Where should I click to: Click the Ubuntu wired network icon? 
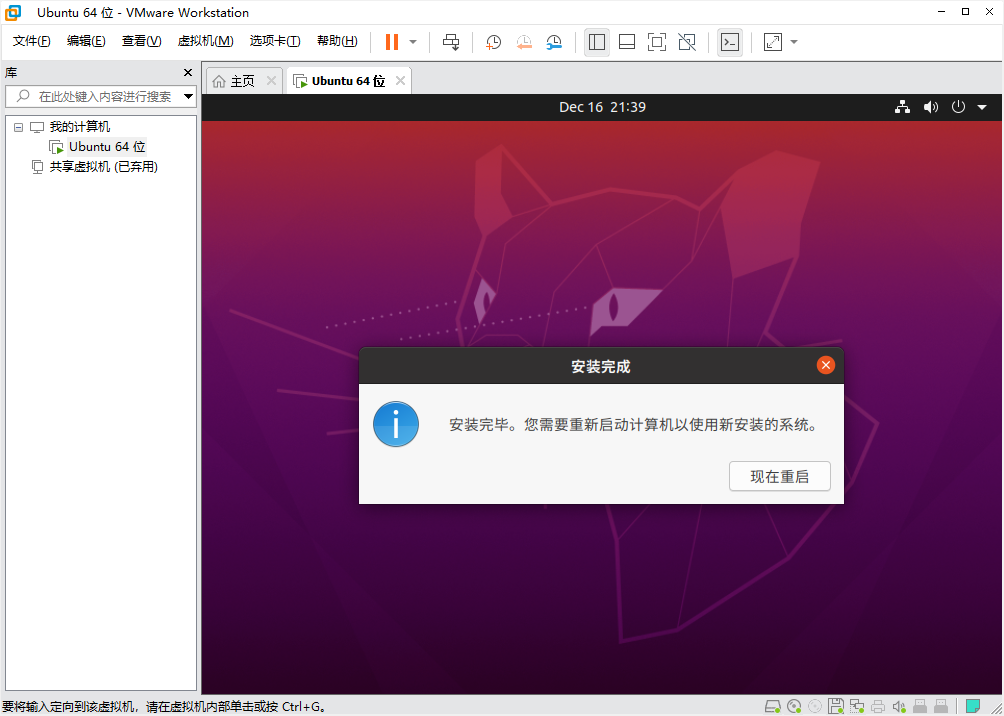tap(902, 107)
